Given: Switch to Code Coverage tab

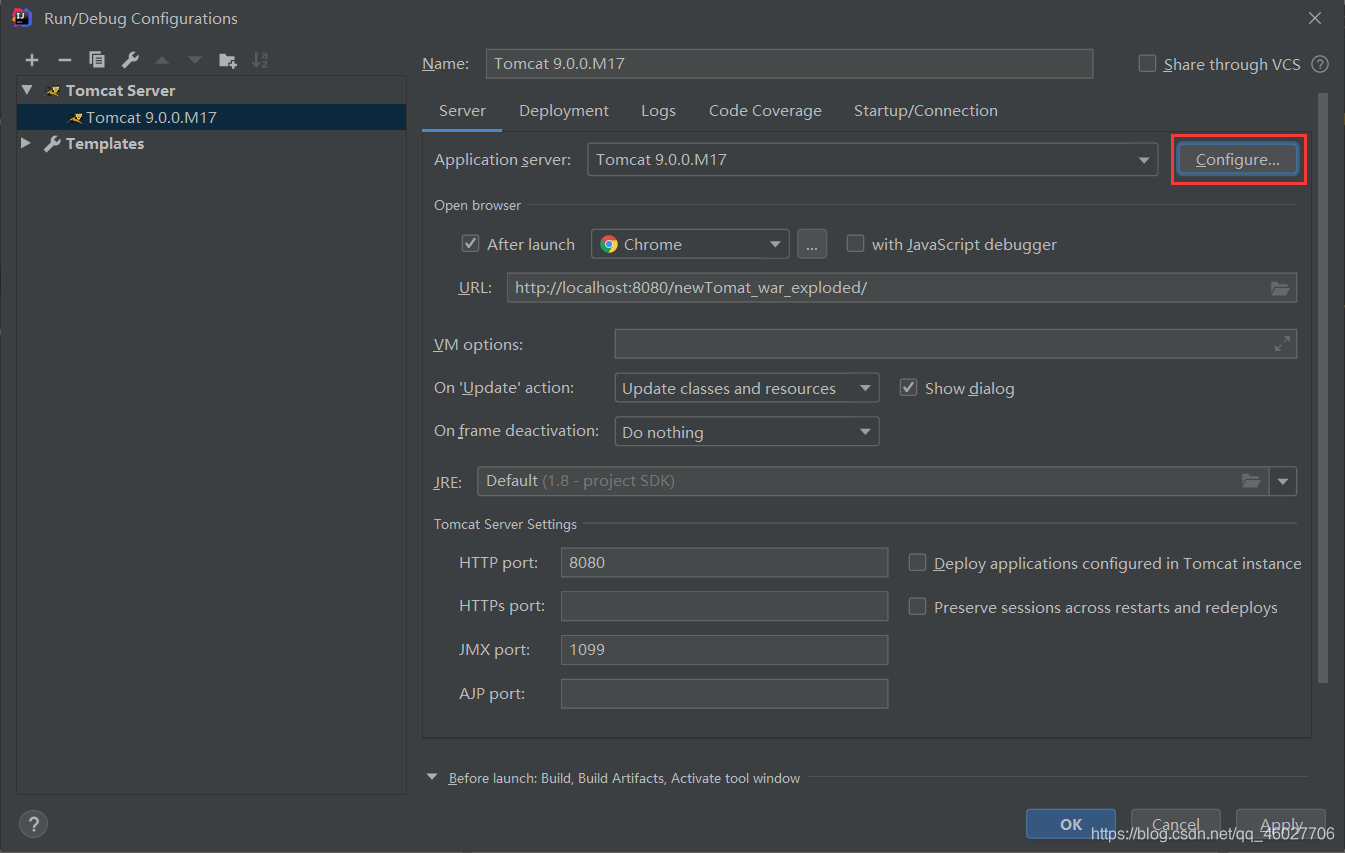Looking at the screenshot, I should (765, 111).
